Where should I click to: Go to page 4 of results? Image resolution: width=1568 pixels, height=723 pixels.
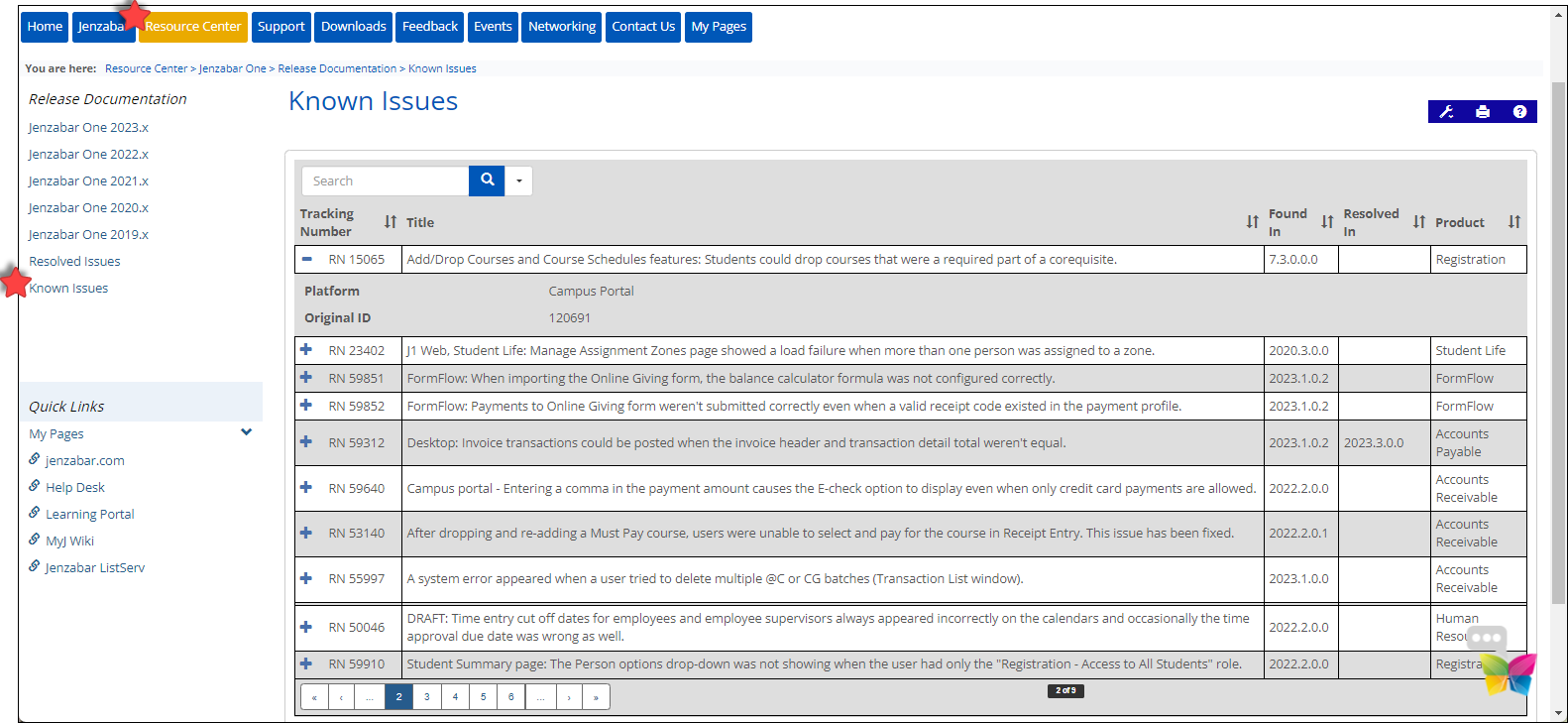(x=455, y=697)
